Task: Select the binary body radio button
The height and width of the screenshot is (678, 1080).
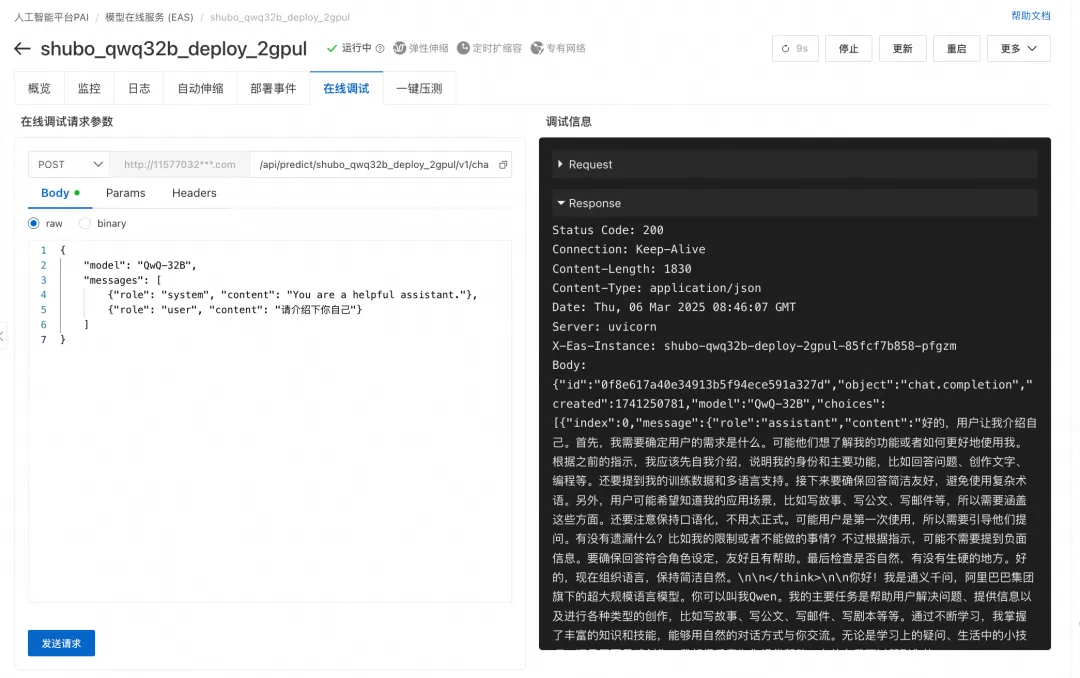Action: point(85,223)
